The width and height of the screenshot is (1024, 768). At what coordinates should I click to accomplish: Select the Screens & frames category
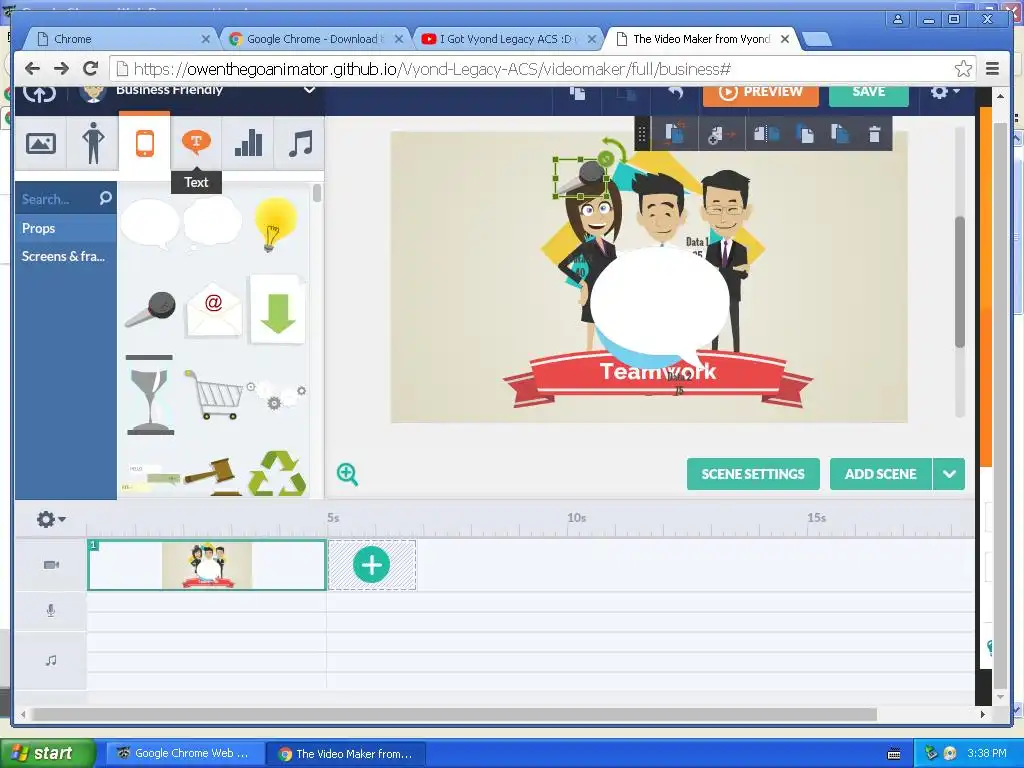coord(65,256)
